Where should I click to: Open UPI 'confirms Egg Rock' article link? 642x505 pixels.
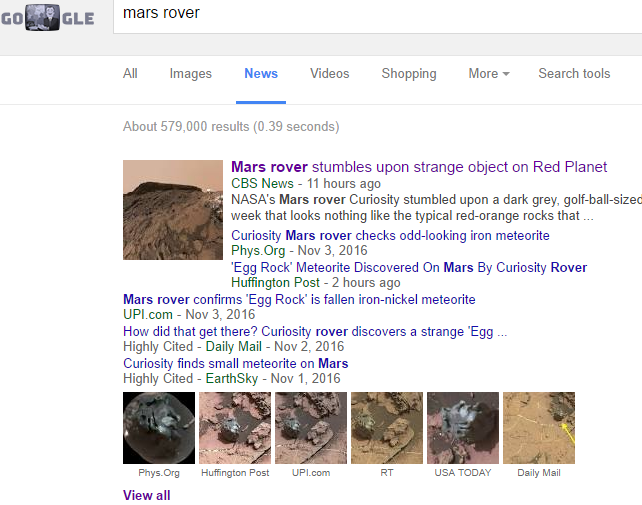point(298,300)
